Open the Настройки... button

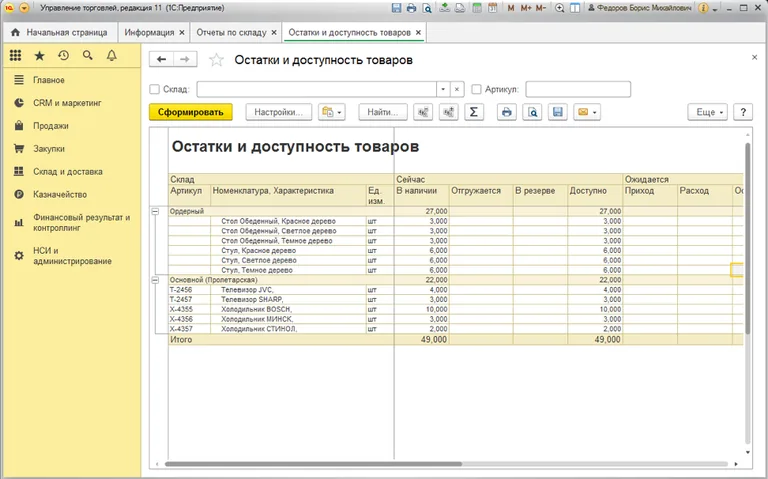(279, 112)
